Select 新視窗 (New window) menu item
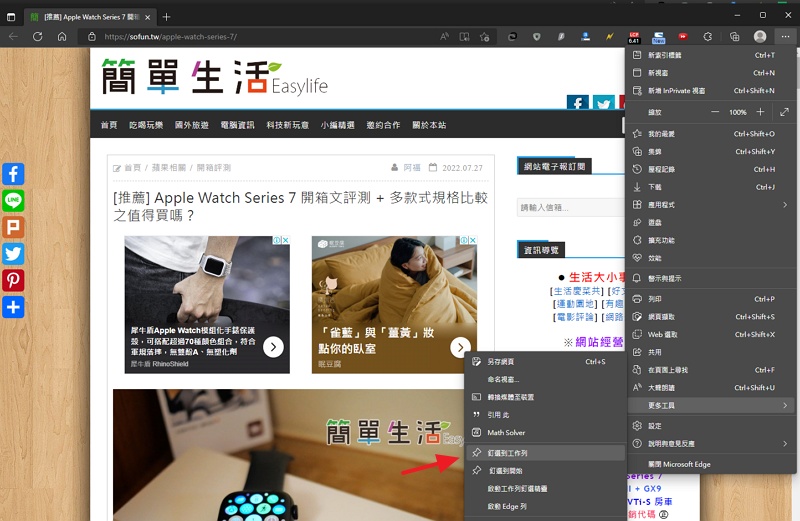800x521 pixels. [711, 73]
